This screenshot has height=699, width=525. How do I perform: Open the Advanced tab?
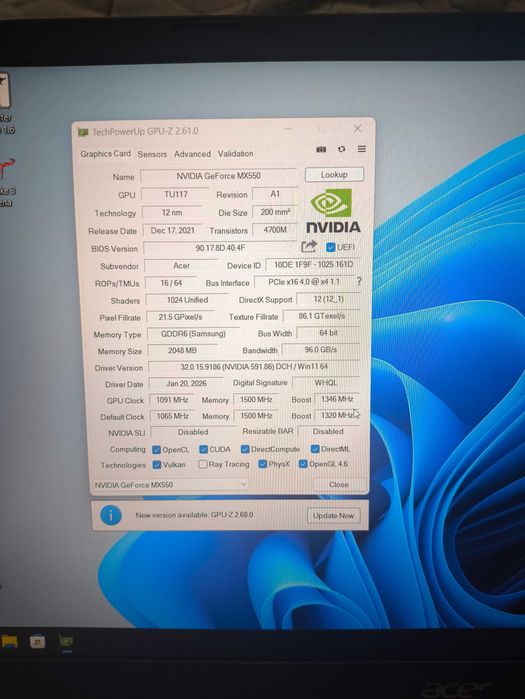[193, 154]
